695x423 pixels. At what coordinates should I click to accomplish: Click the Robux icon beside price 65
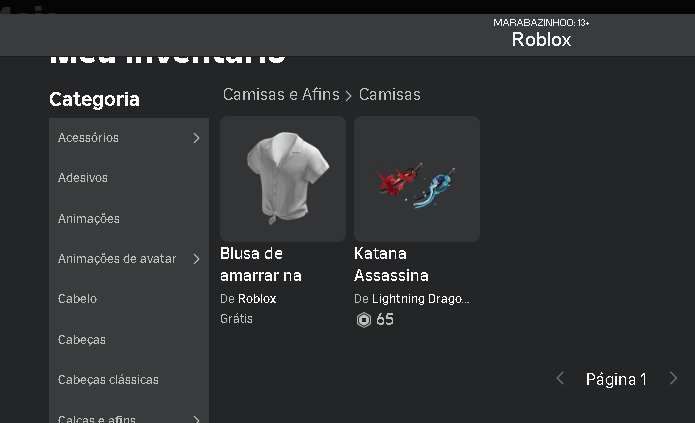tap(363, 320)
